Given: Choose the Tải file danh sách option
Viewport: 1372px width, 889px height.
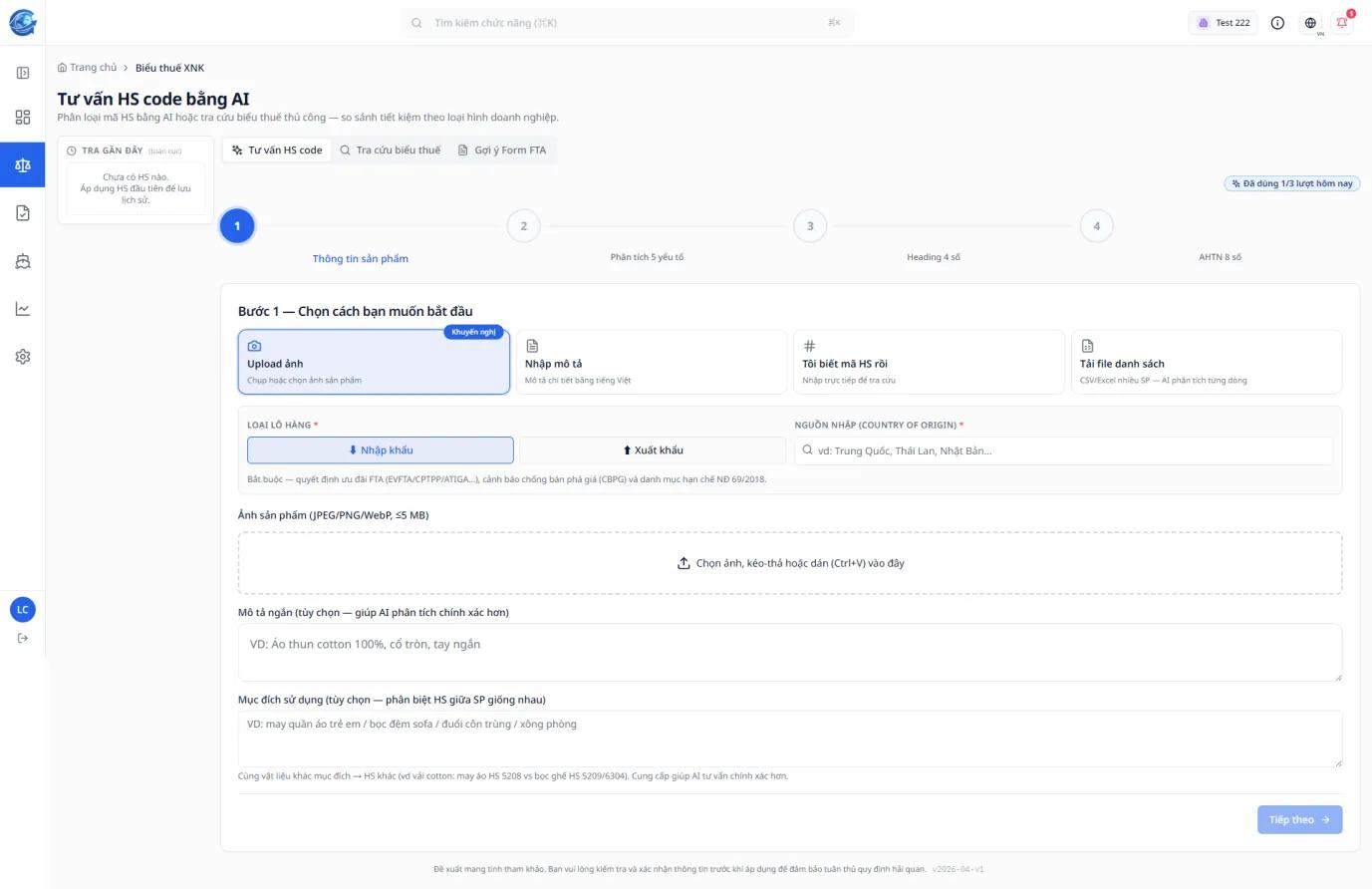Looking at the screenshot, I should (1207, 362).
